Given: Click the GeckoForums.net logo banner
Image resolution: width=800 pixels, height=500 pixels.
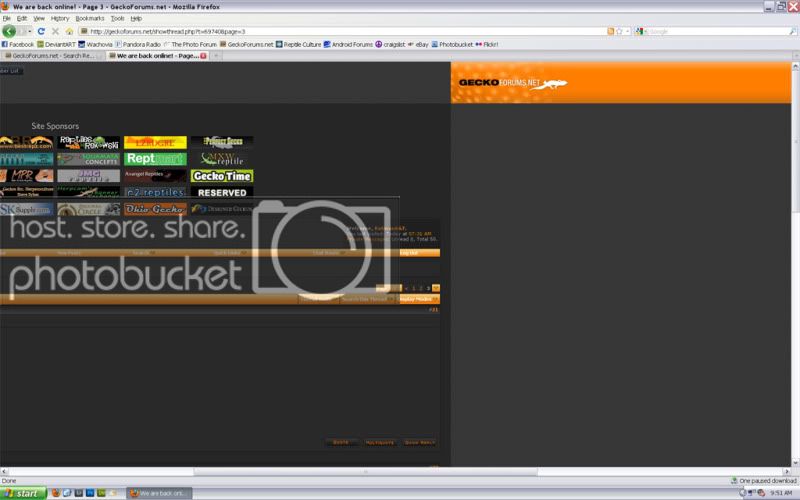Looking at the screenshot, I should pyautogui.click(x=512, y=83).
